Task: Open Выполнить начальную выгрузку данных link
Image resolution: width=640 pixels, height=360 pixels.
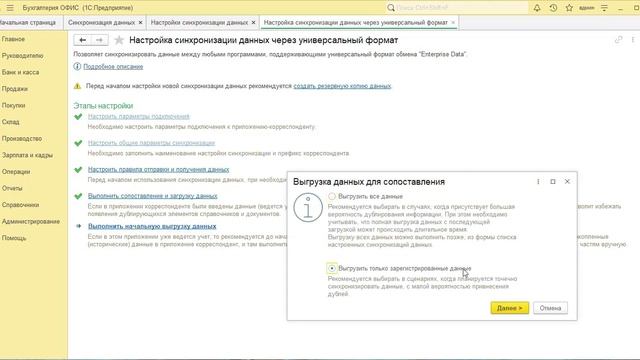Action: (152, 226)
